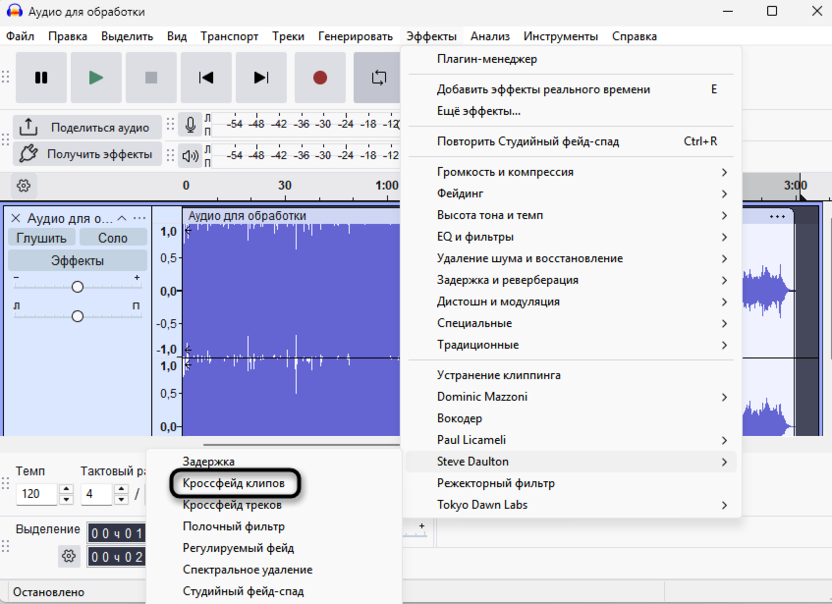Skip to the start of the track
Viewport: 832px width, 604px height.
pyautogui.click(x=206, y=78)
